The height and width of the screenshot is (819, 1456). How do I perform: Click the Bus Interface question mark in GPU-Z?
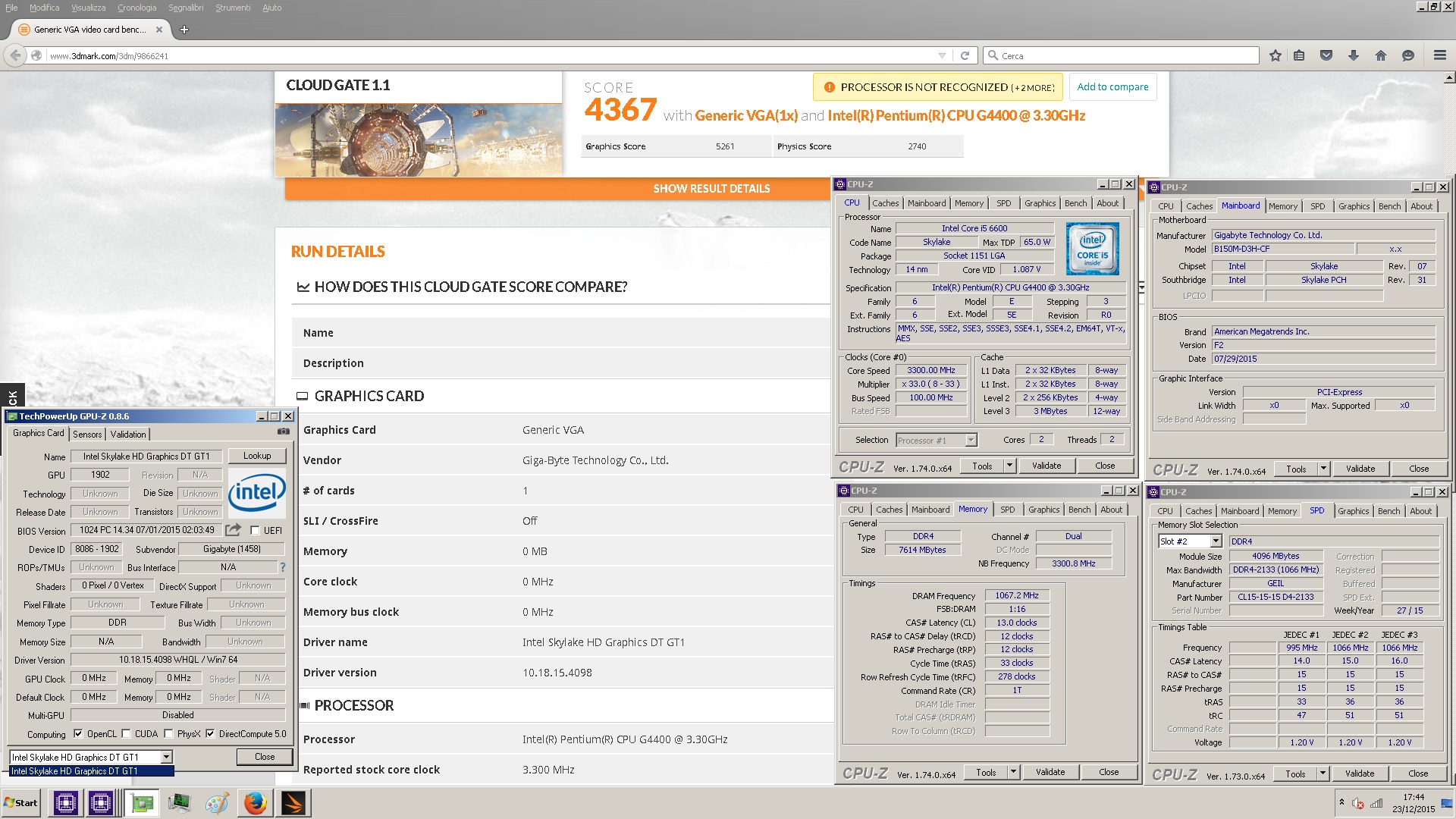[x=283, y=566]
